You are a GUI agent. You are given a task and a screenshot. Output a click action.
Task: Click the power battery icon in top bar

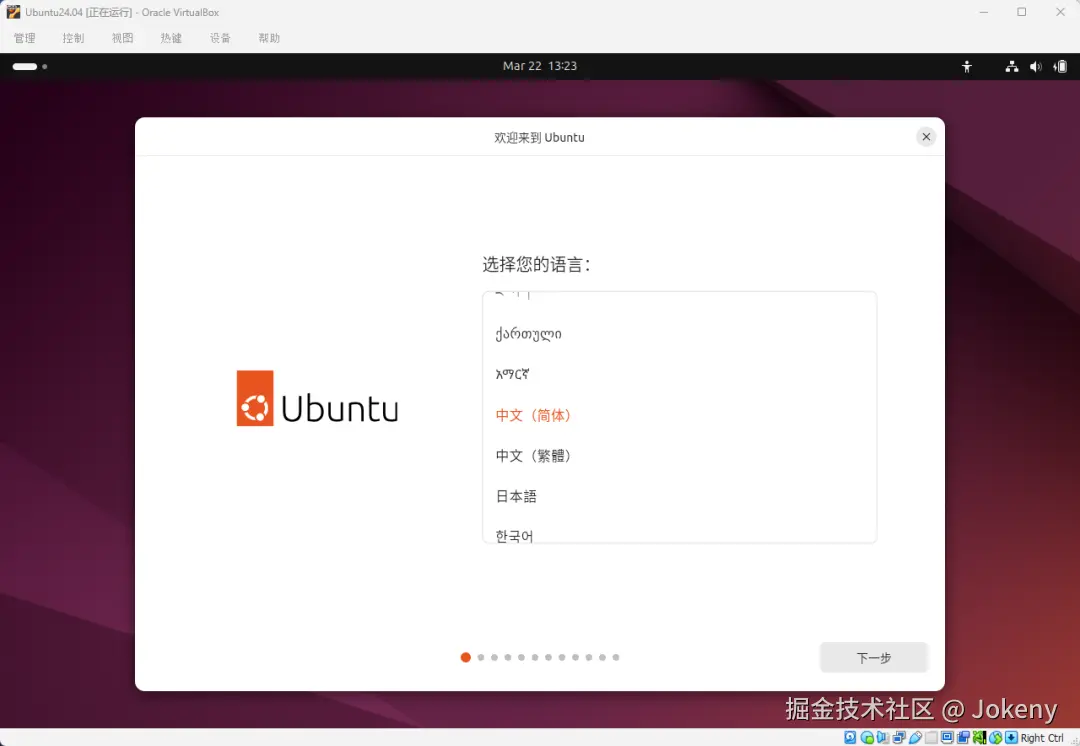pos(1061,66)
